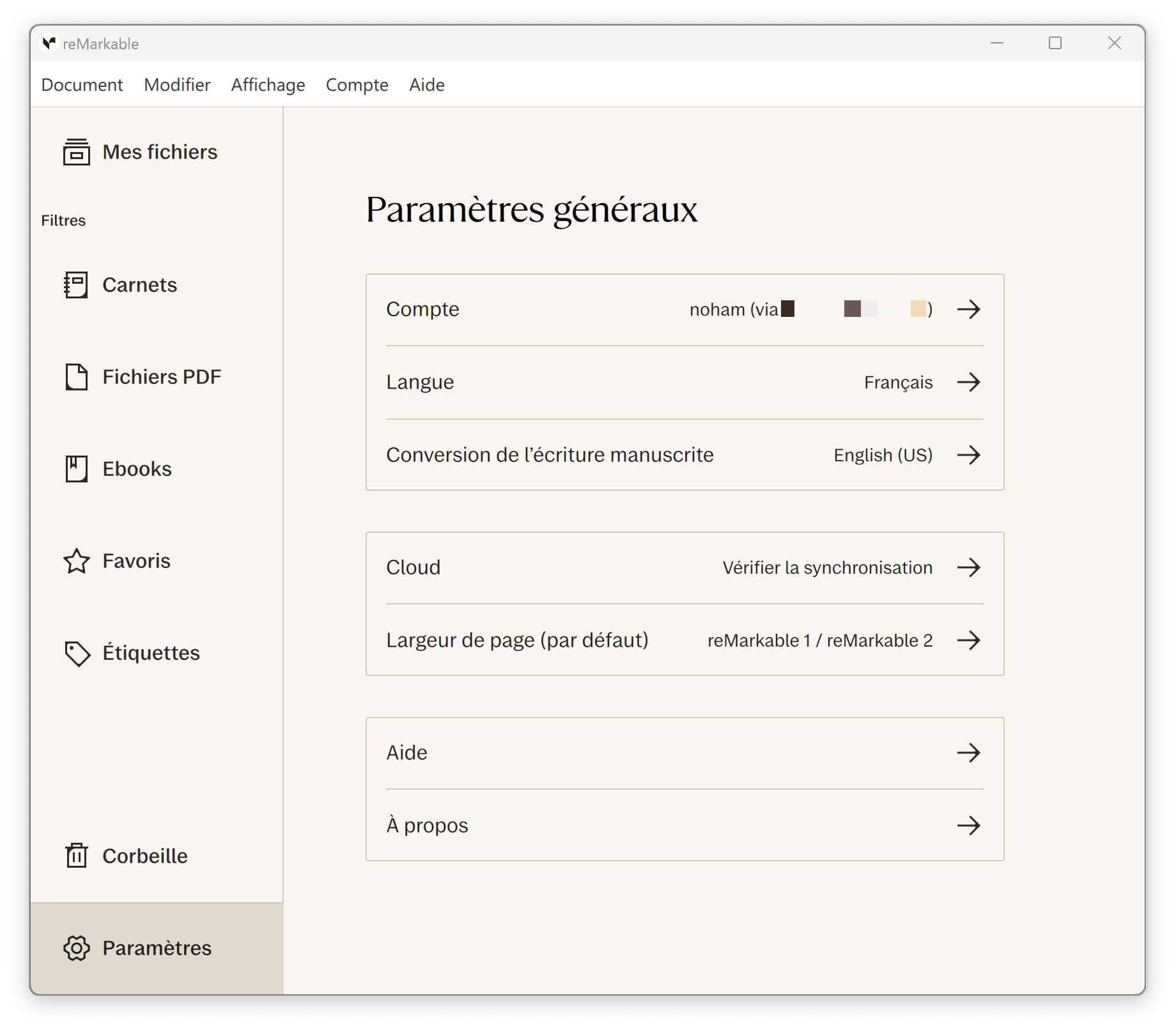The image size is (1176, 1030).
Task: Click Vérifier la synchronisation
Action: click(827, 567)
